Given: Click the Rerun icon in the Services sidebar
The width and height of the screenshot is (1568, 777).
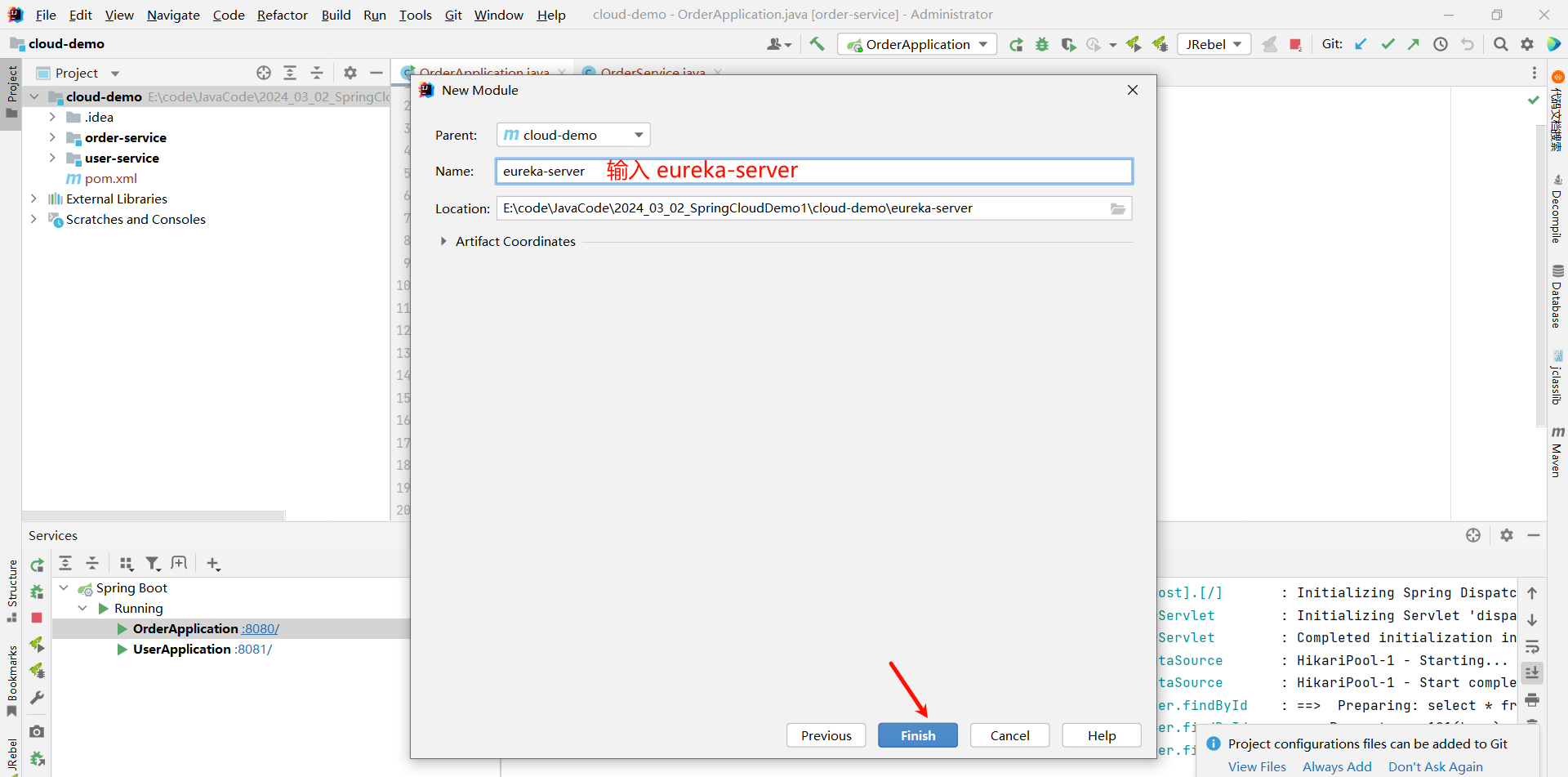Looking at the screenshot, I should [37, 565].
